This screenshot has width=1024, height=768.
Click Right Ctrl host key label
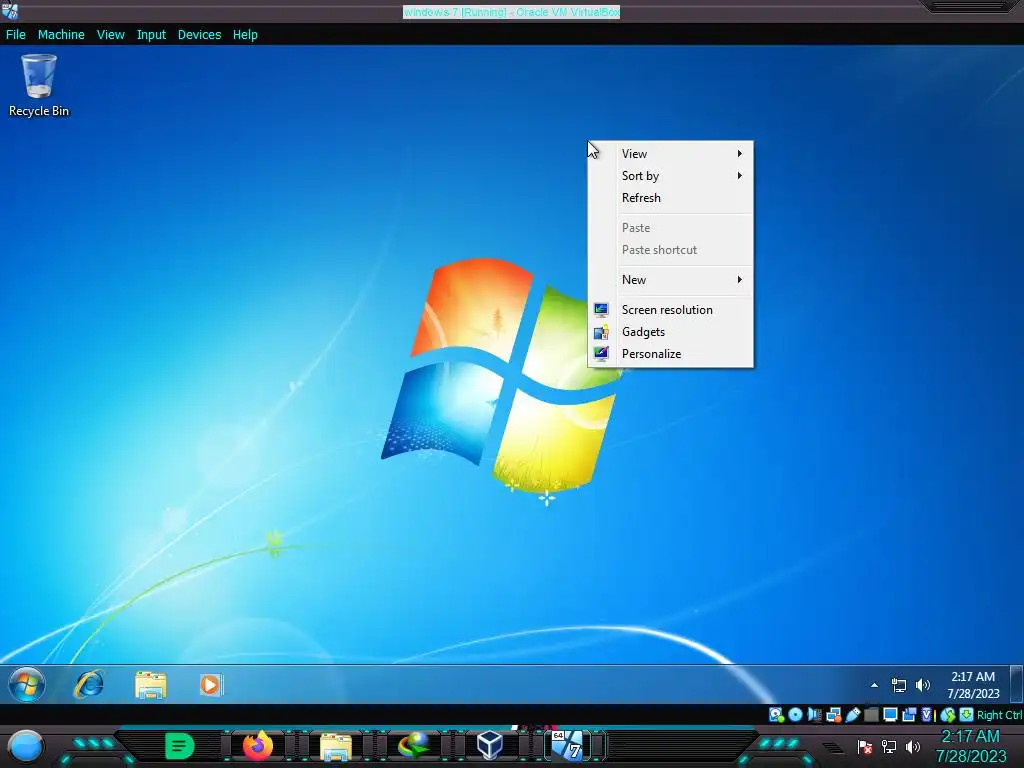(x=999, y=715)
